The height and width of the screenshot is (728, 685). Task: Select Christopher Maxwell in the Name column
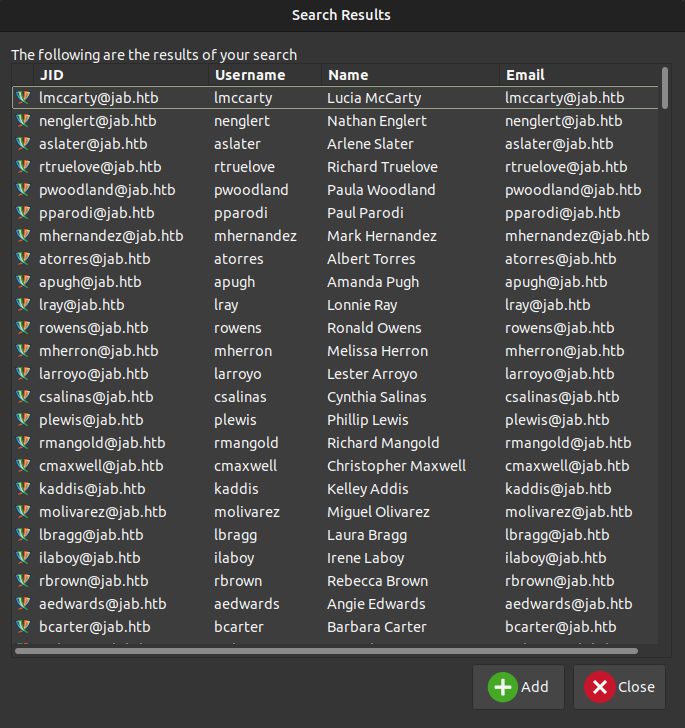coord(396,466)
